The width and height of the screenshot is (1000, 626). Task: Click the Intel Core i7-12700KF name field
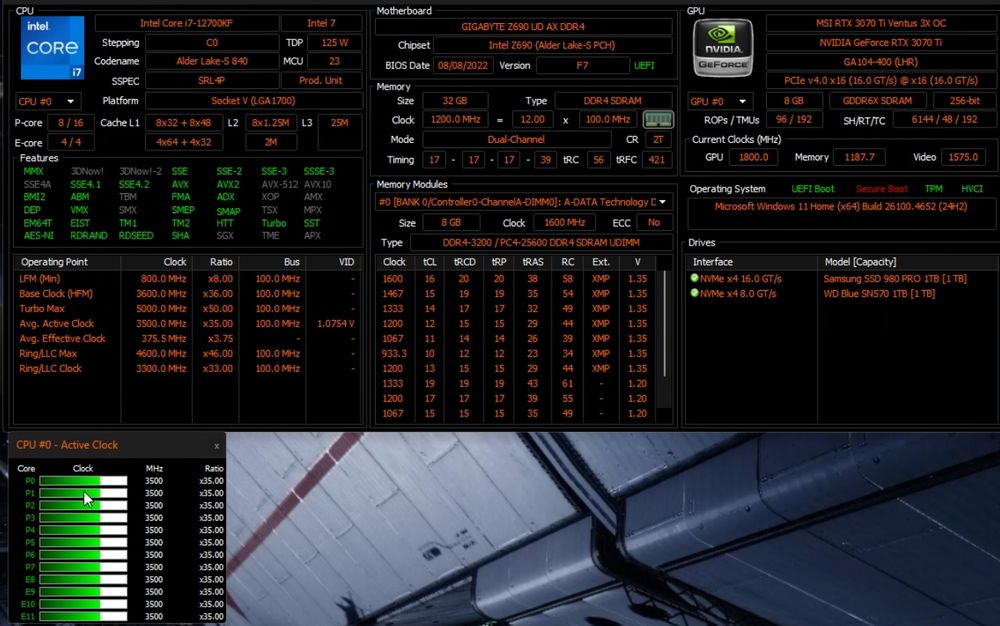click(x=186, y=24)
